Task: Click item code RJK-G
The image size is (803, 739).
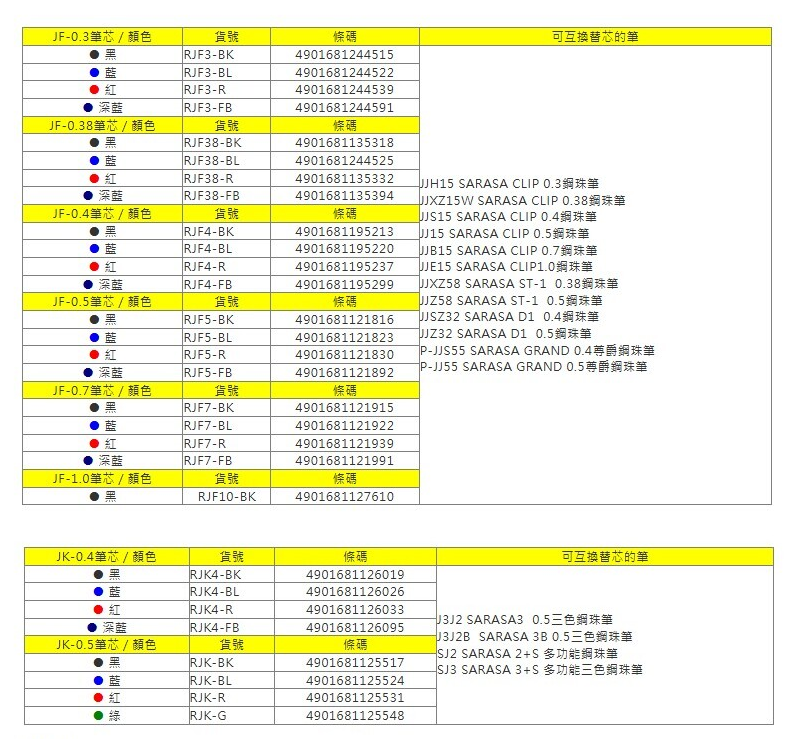Action: coord(208,716)
